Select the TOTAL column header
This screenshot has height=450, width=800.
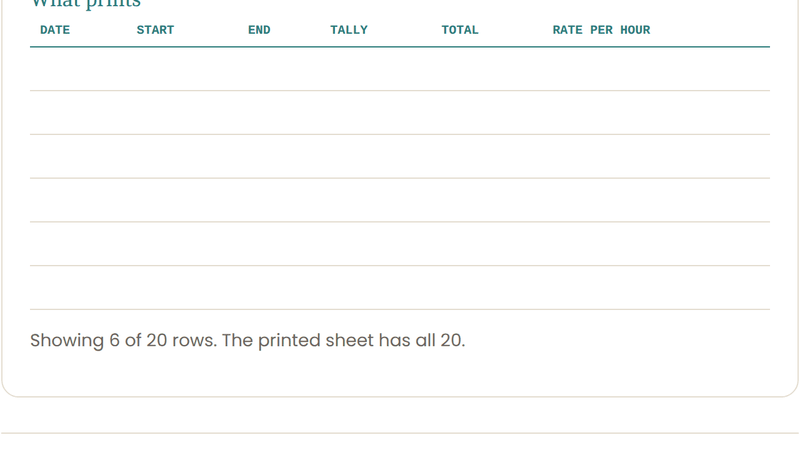tap(460, 30)
